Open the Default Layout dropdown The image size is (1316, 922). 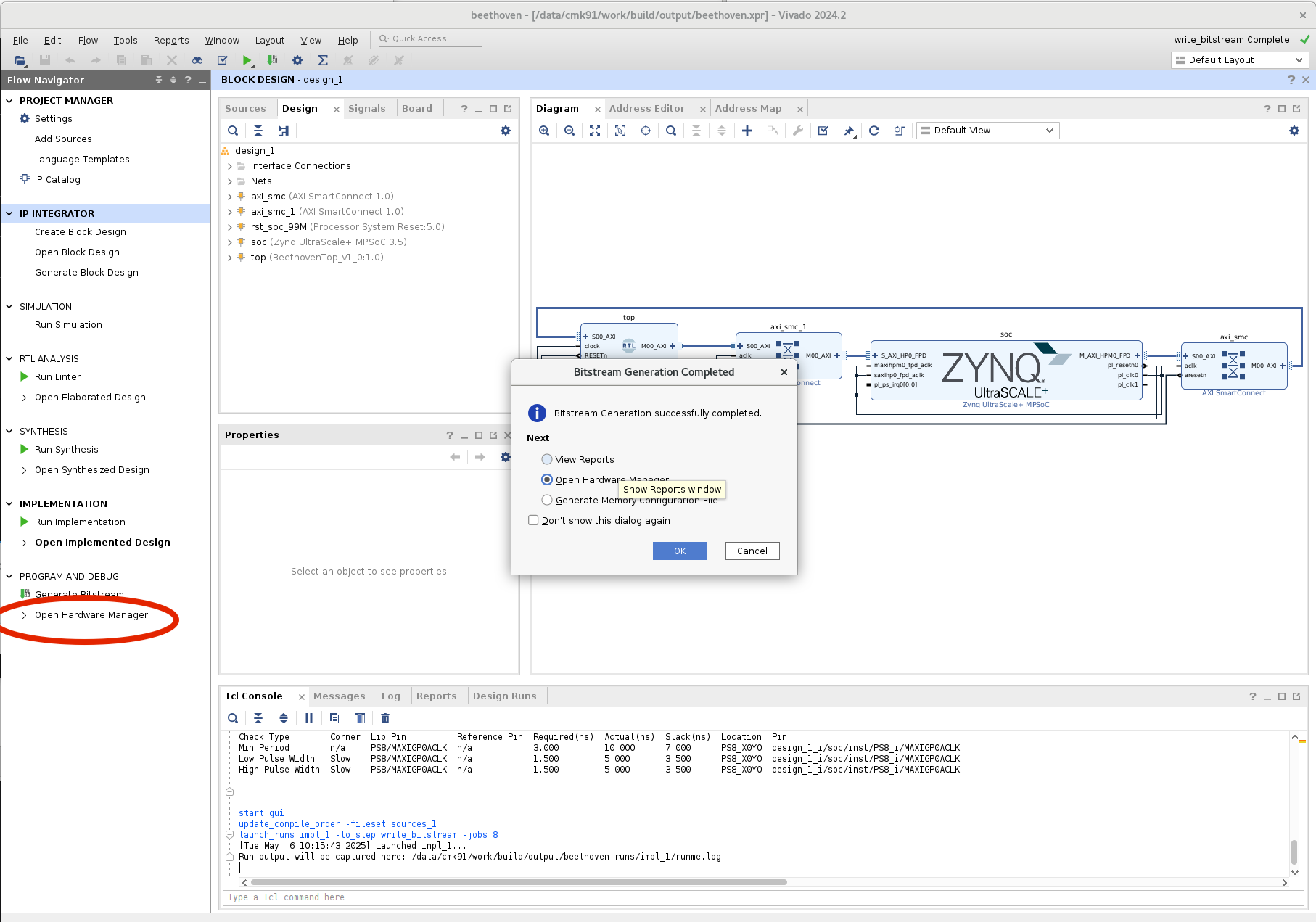[1240, 60]
